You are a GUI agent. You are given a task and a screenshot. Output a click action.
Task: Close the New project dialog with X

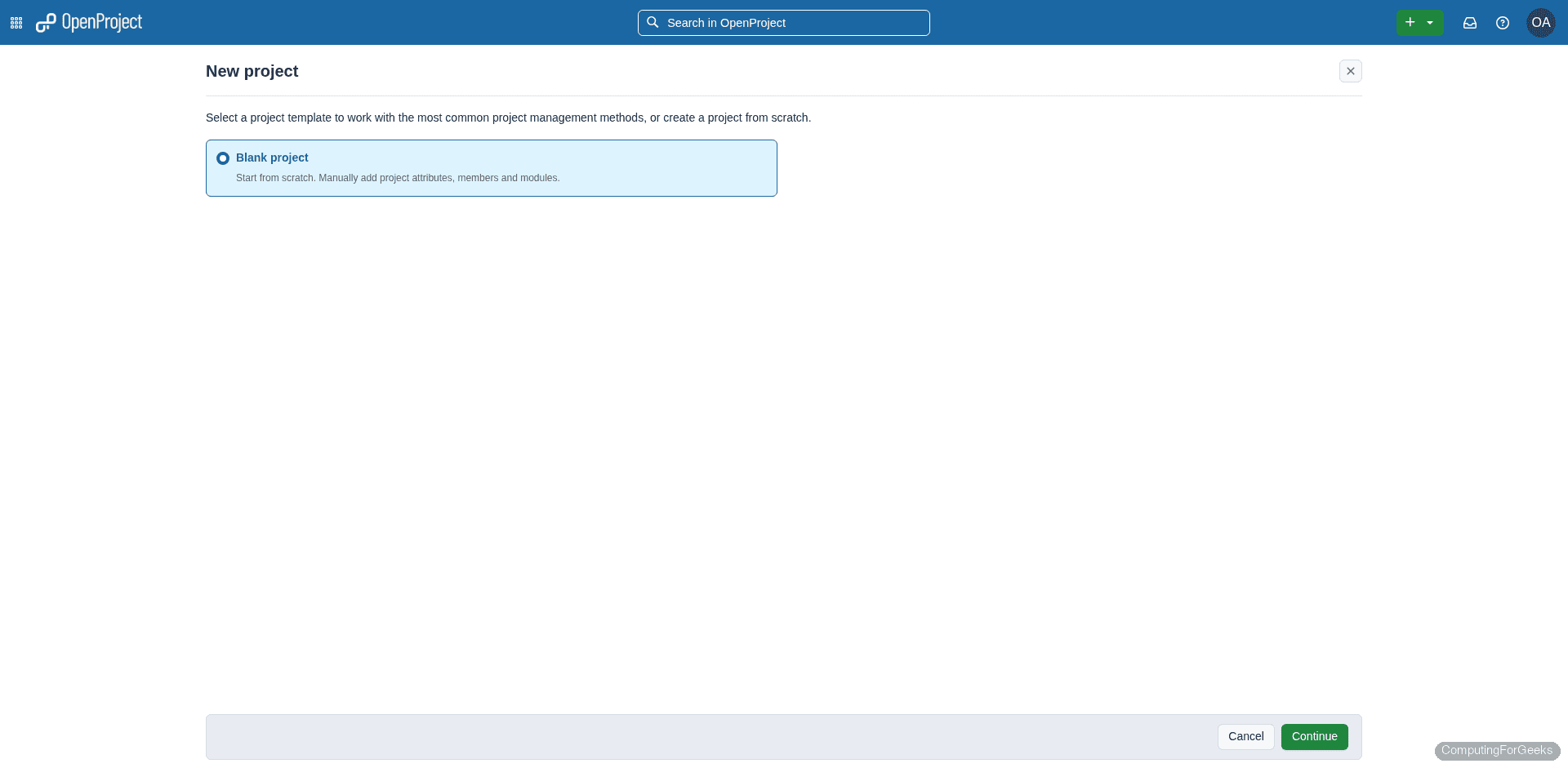(1351, 71)
